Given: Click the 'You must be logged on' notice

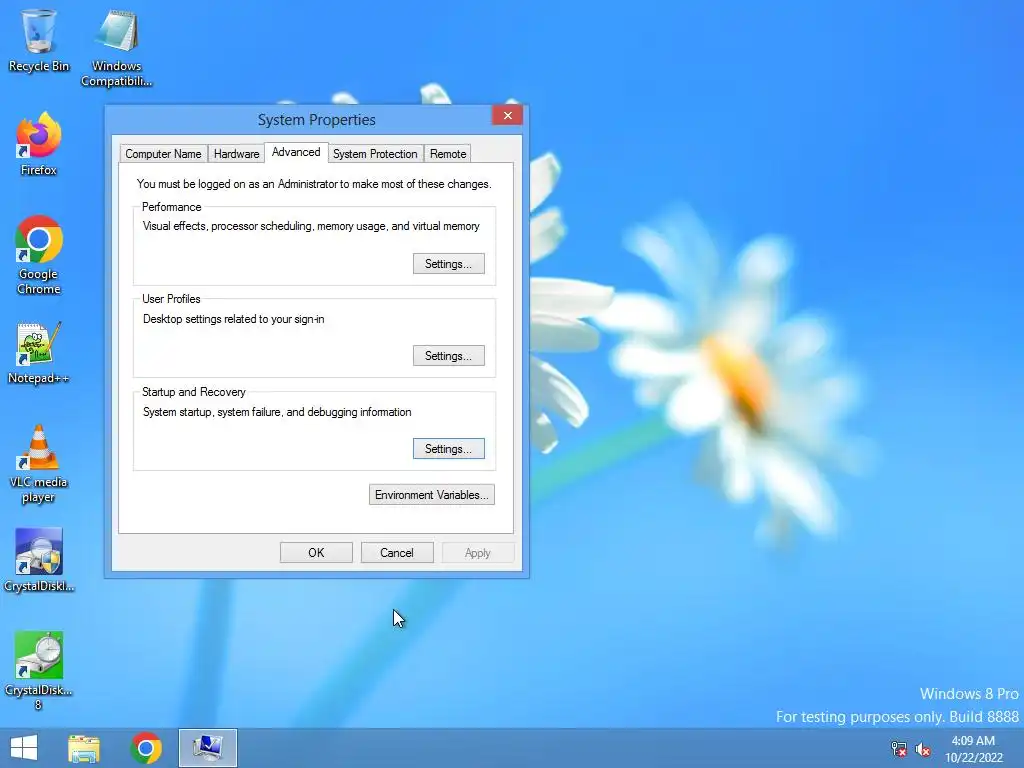Looking at the screenshot, I should click(314, 184).
